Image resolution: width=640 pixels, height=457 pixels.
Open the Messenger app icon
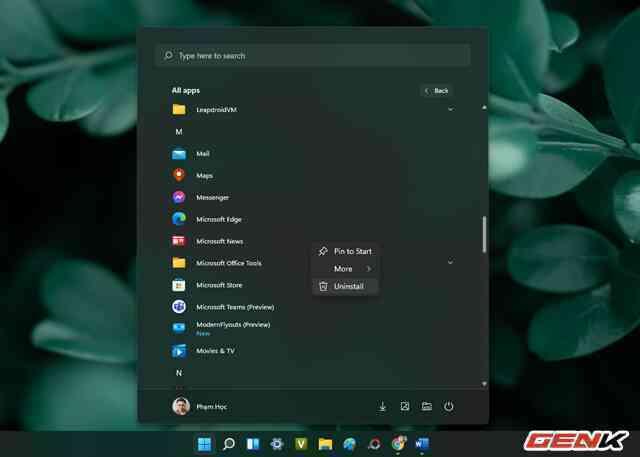179,197
